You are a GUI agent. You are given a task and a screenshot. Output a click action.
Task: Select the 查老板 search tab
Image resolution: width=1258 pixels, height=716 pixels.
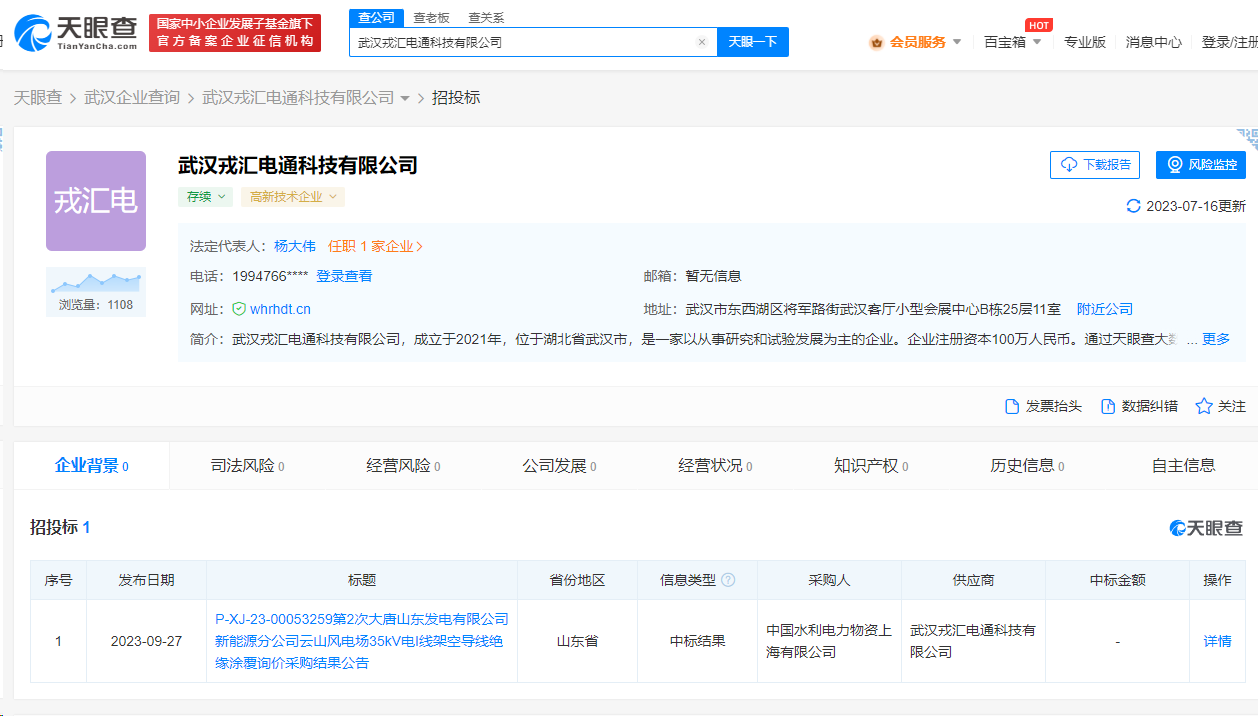431,18
